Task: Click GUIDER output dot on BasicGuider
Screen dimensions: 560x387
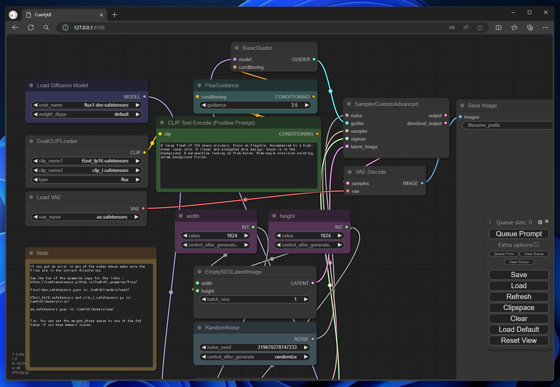Action: (314, 59)
